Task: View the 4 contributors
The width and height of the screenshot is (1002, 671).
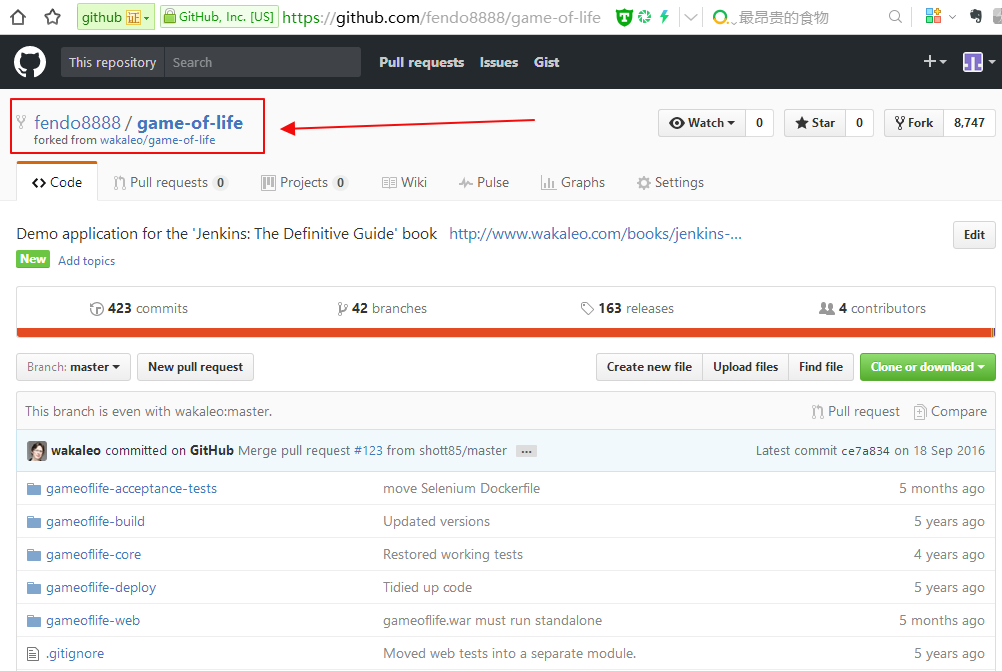Action: click(872, 309)
